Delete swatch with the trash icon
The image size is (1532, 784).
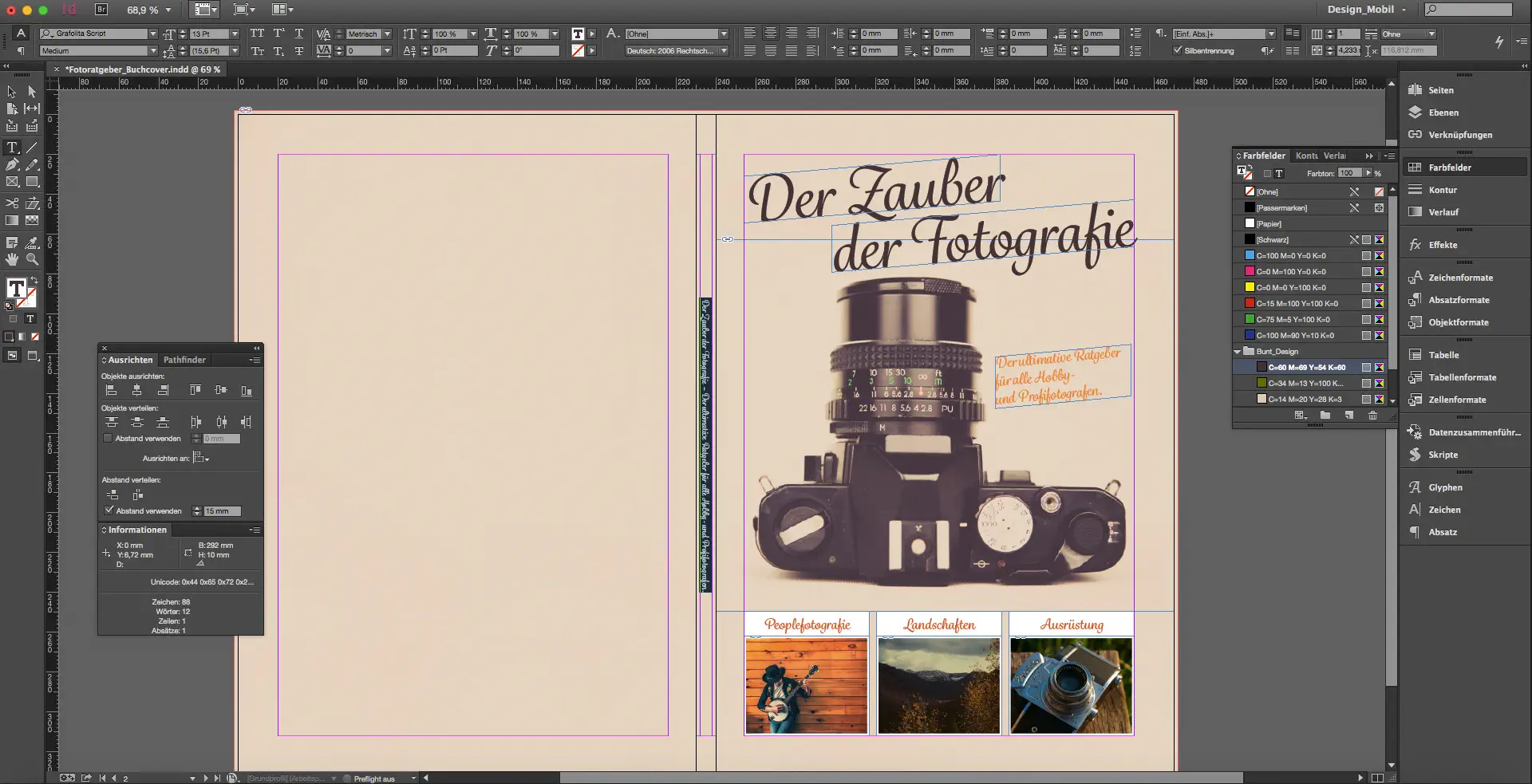1372,416
